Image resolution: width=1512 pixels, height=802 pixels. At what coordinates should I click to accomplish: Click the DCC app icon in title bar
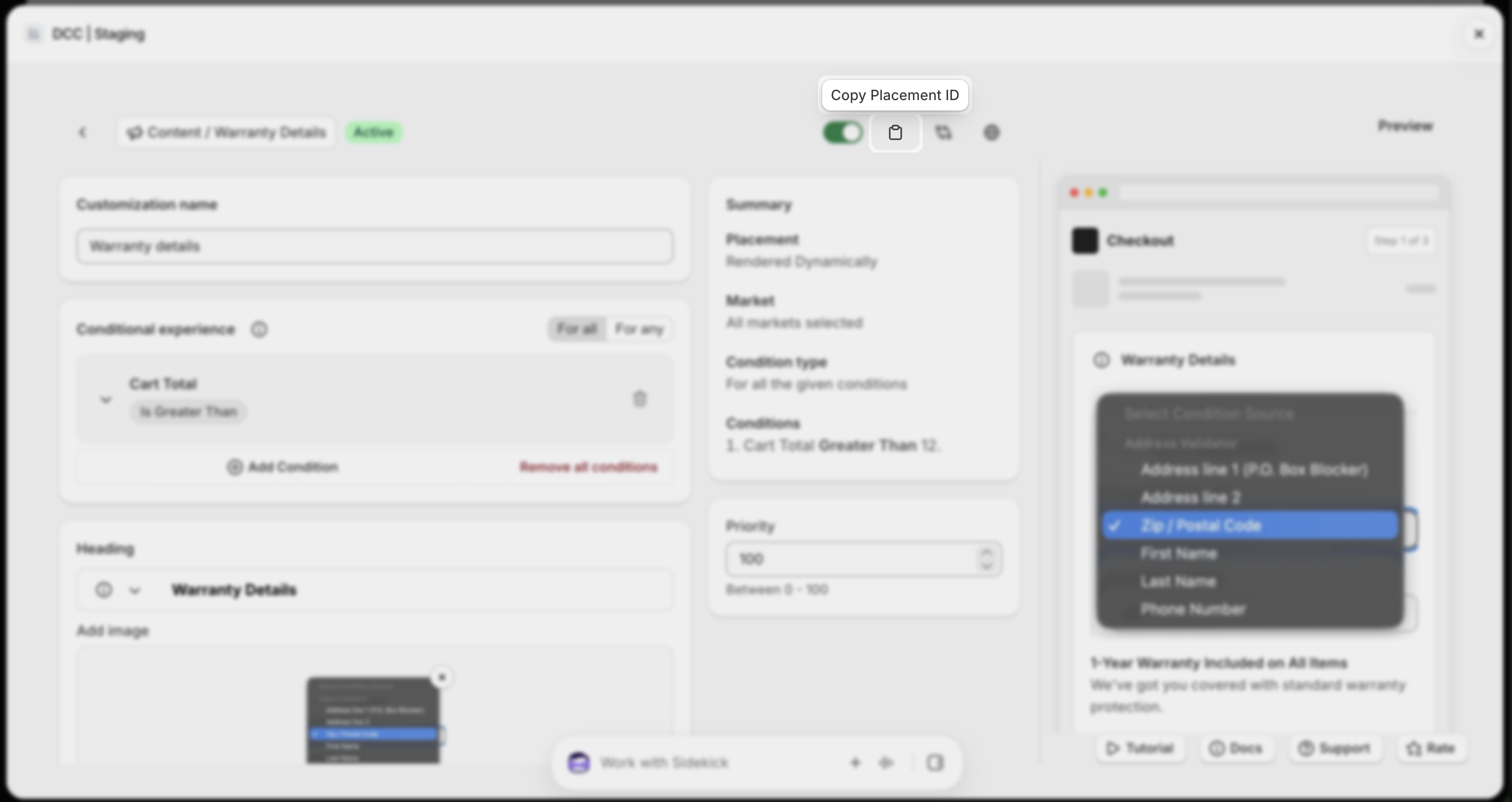pyautogui.click(x=33, y=34)
